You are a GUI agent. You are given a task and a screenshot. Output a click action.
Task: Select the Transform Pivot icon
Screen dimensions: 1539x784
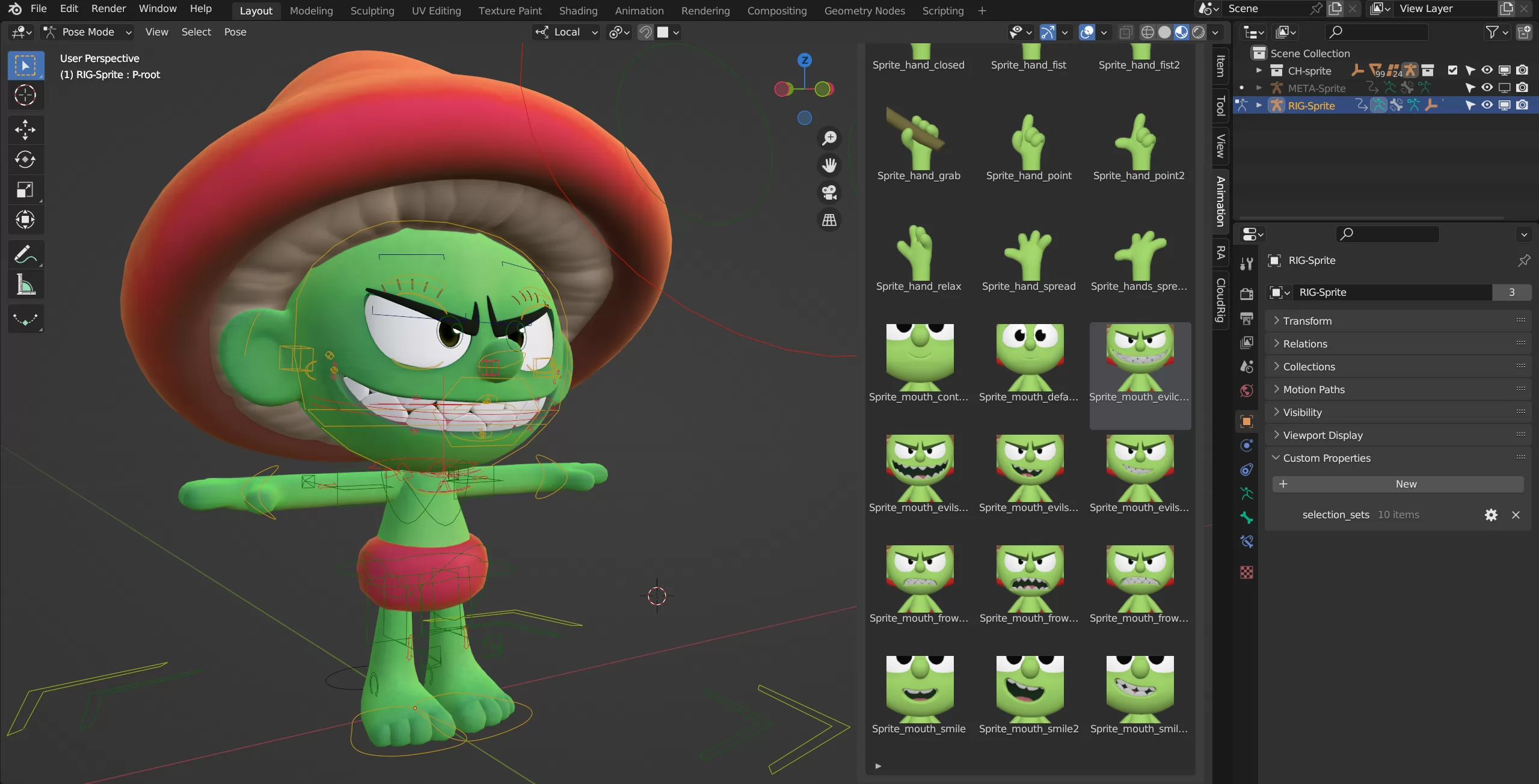tap(618, 32)
